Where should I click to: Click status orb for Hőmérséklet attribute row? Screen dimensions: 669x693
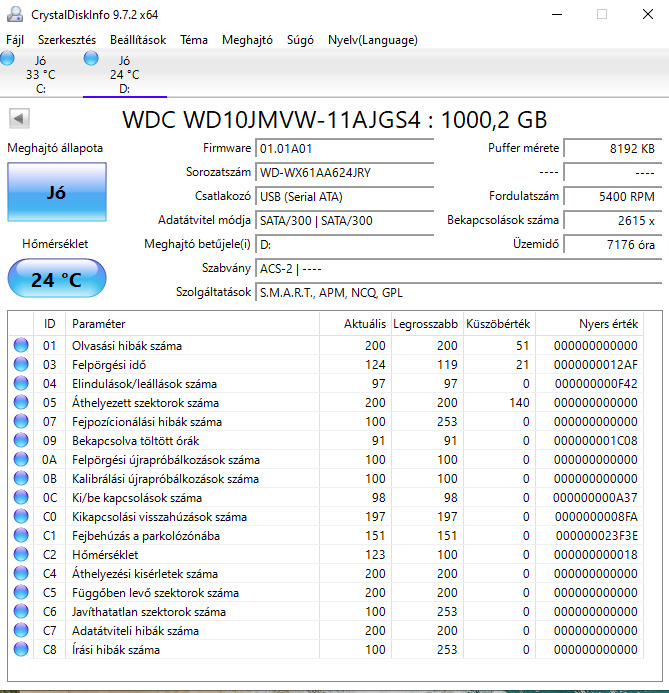tap(21, 554)
